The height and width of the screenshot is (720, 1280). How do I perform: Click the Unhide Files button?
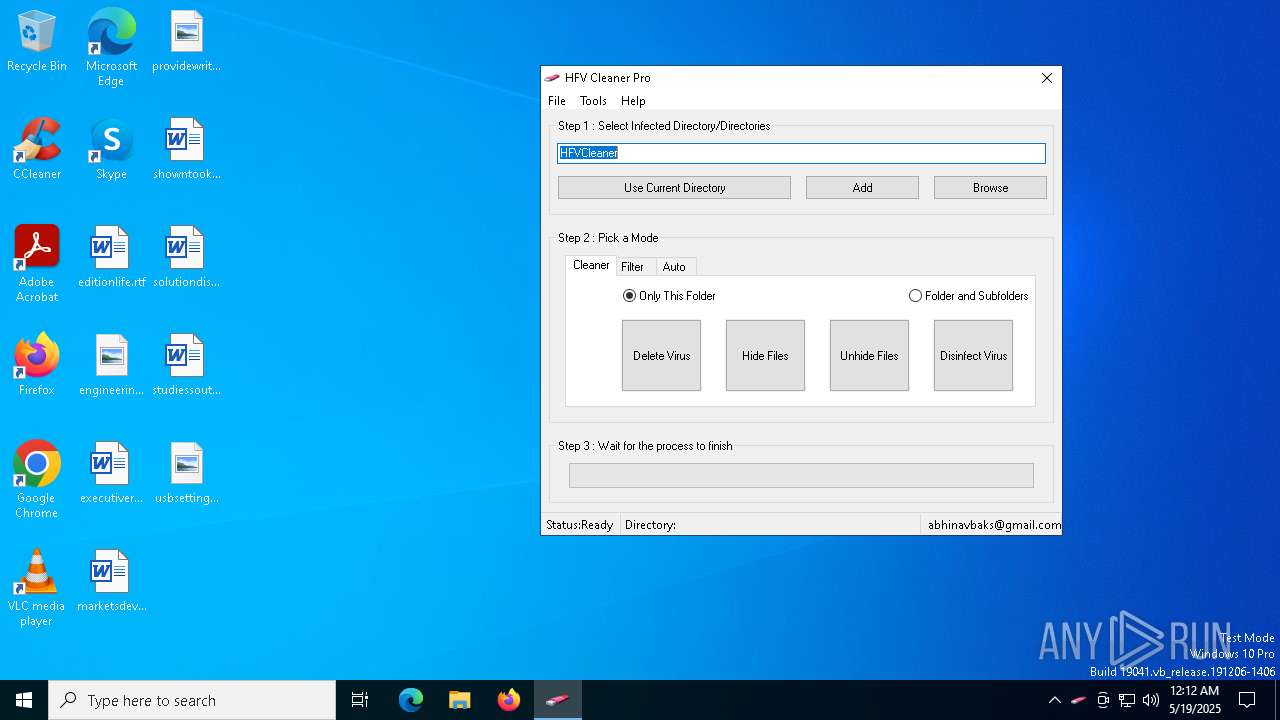point(869,356)
